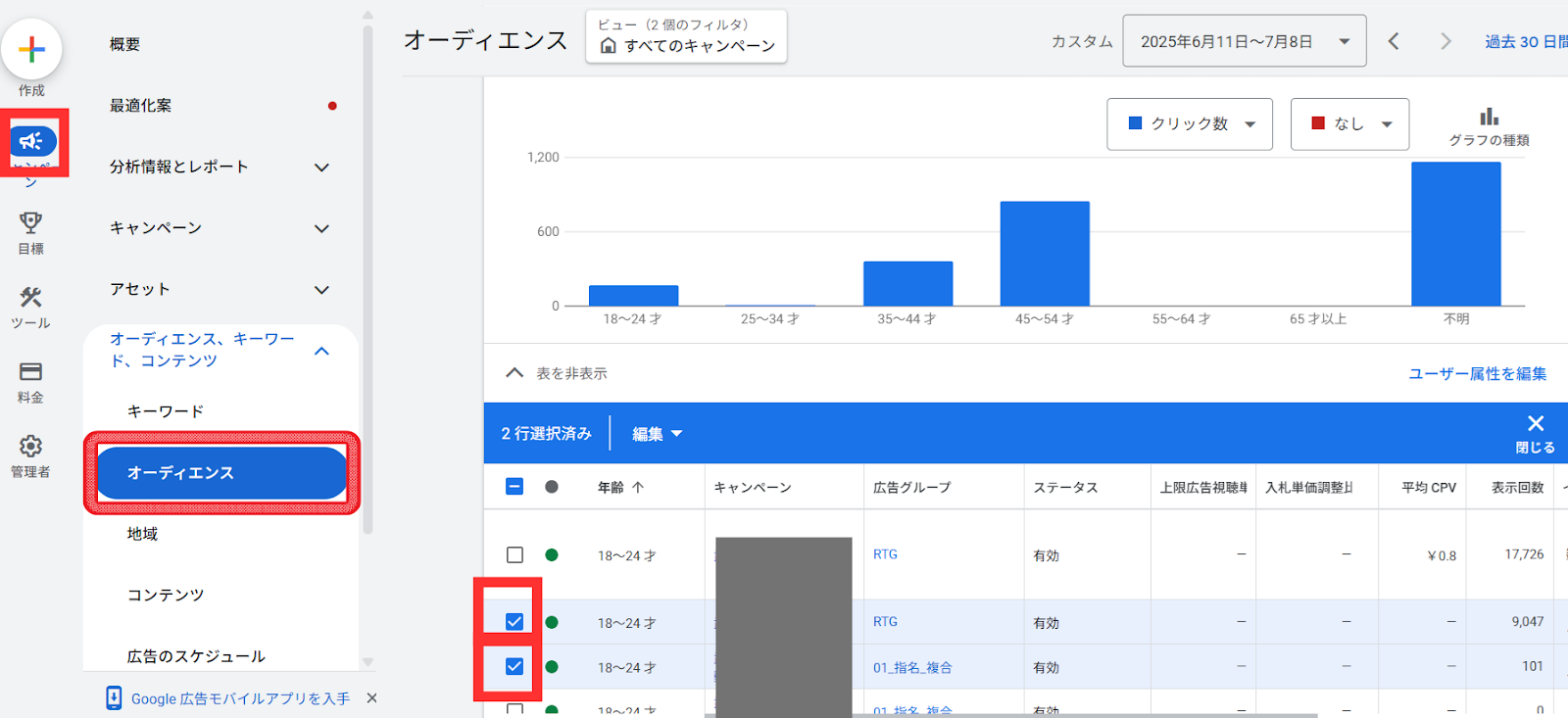This screenshot has width=1568, height=718.
Task: Uncheck the 01_指名_複合 row checkbox
Action: pos(514,667)
